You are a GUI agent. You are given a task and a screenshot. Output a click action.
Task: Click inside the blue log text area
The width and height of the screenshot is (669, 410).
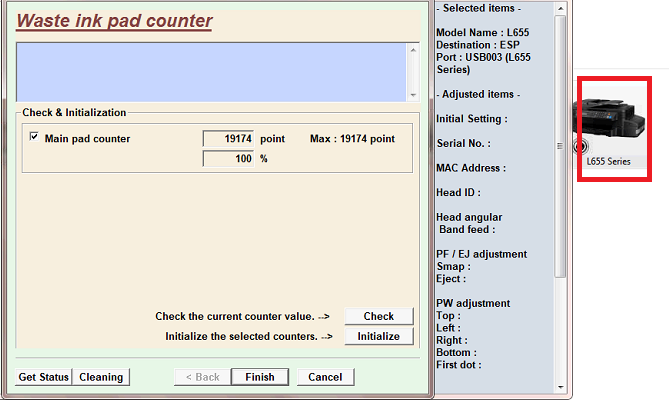[x=210, y=71]
